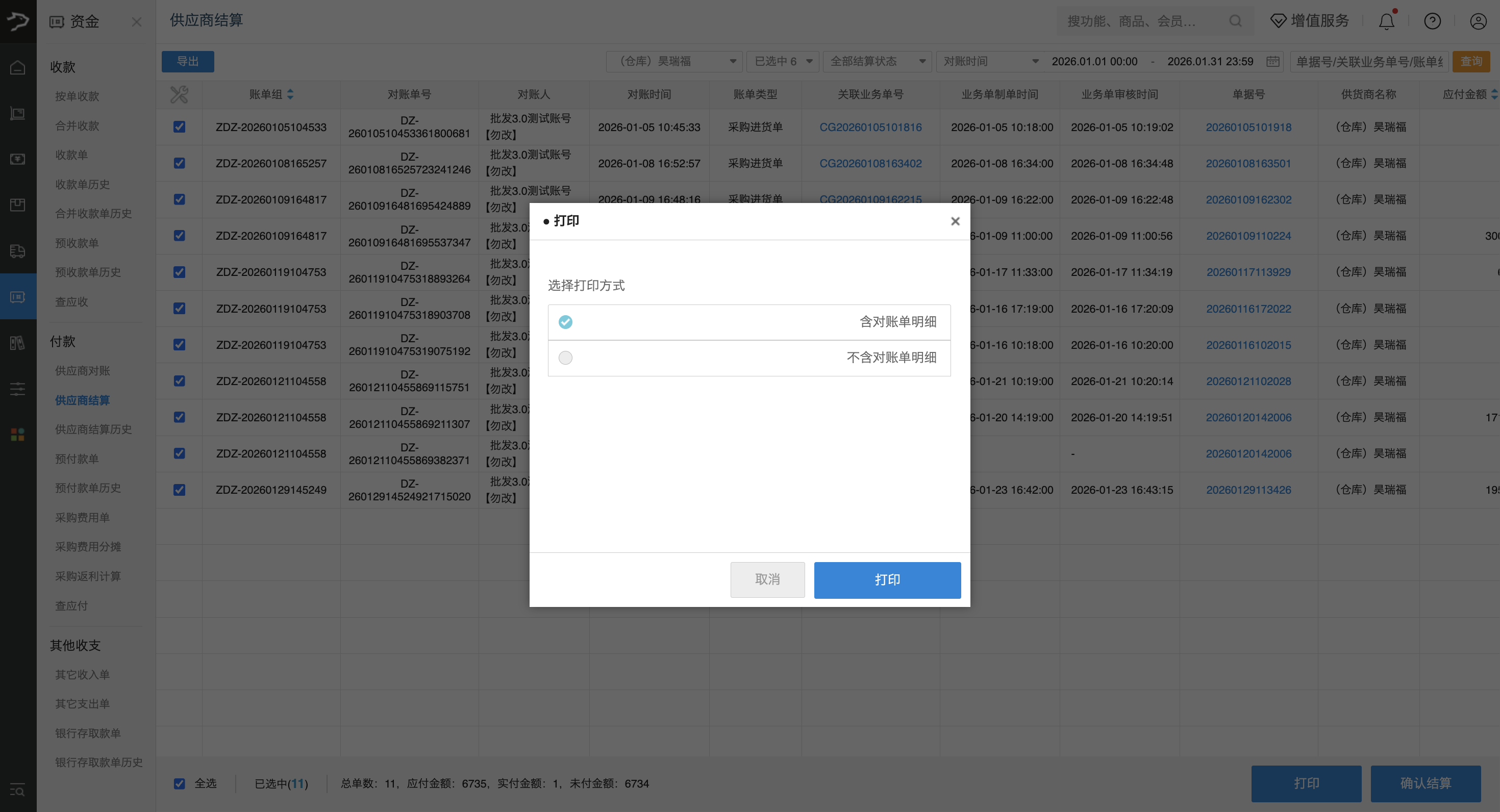Click 取消 to cancel printing
The image size is (1500, 812).
(767, 580)
